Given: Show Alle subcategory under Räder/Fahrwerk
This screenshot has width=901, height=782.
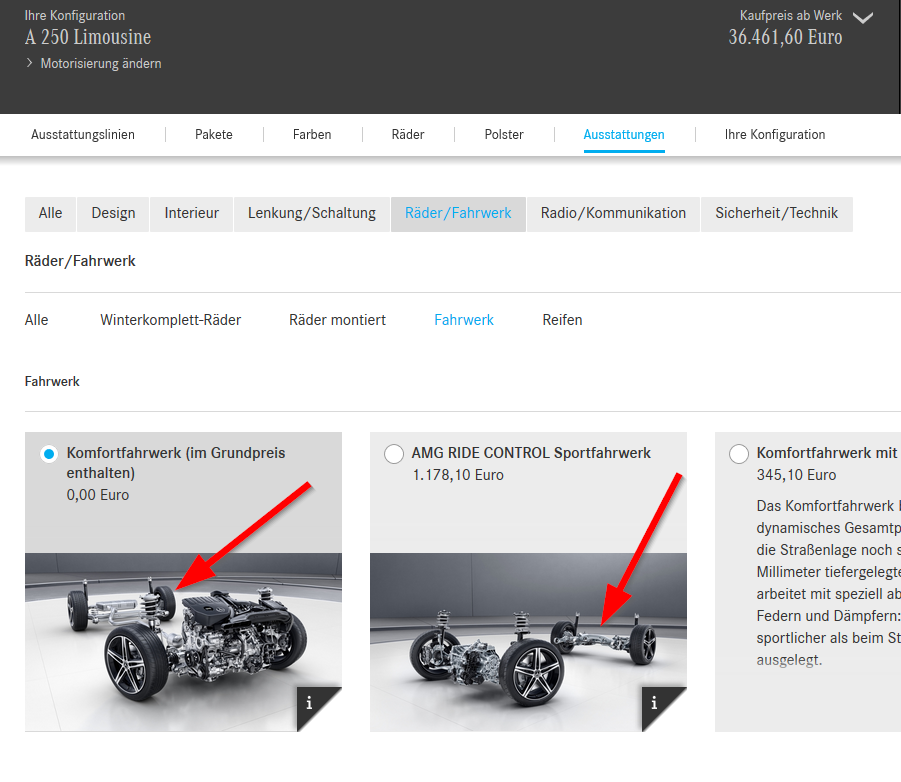Looking at the screenshot, I should 36,320.
